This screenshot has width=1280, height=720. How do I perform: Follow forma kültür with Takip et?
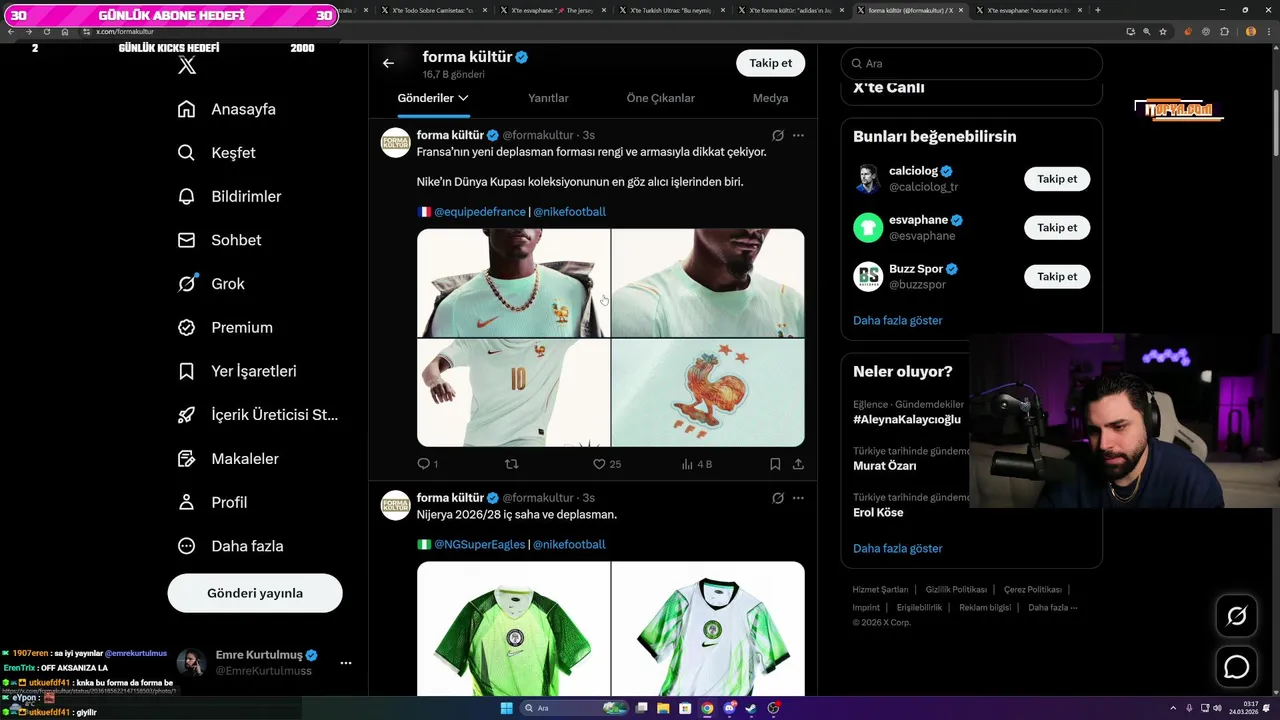[770, 63]
